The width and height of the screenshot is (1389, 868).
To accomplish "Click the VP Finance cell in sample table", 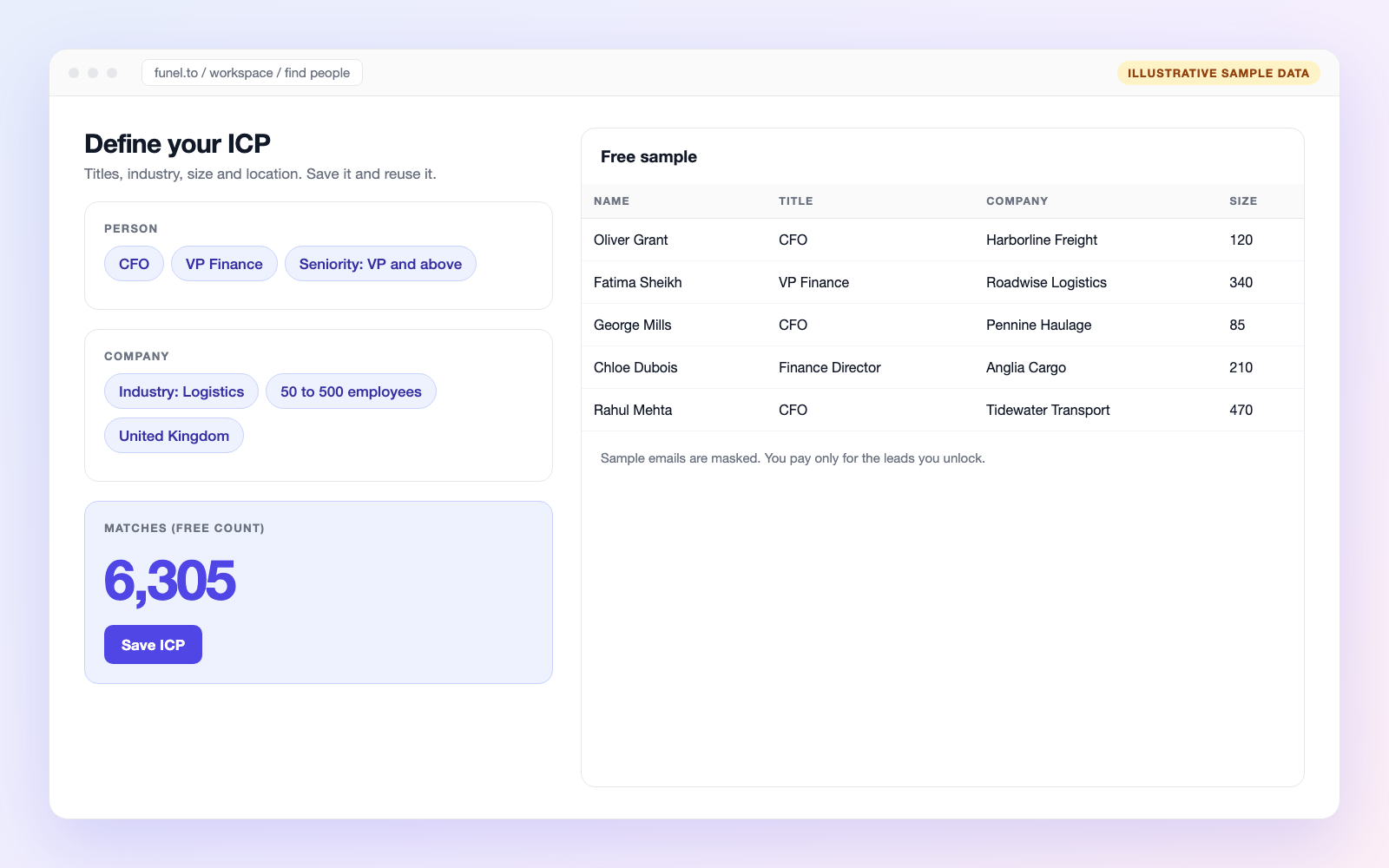I will [813, 282].
